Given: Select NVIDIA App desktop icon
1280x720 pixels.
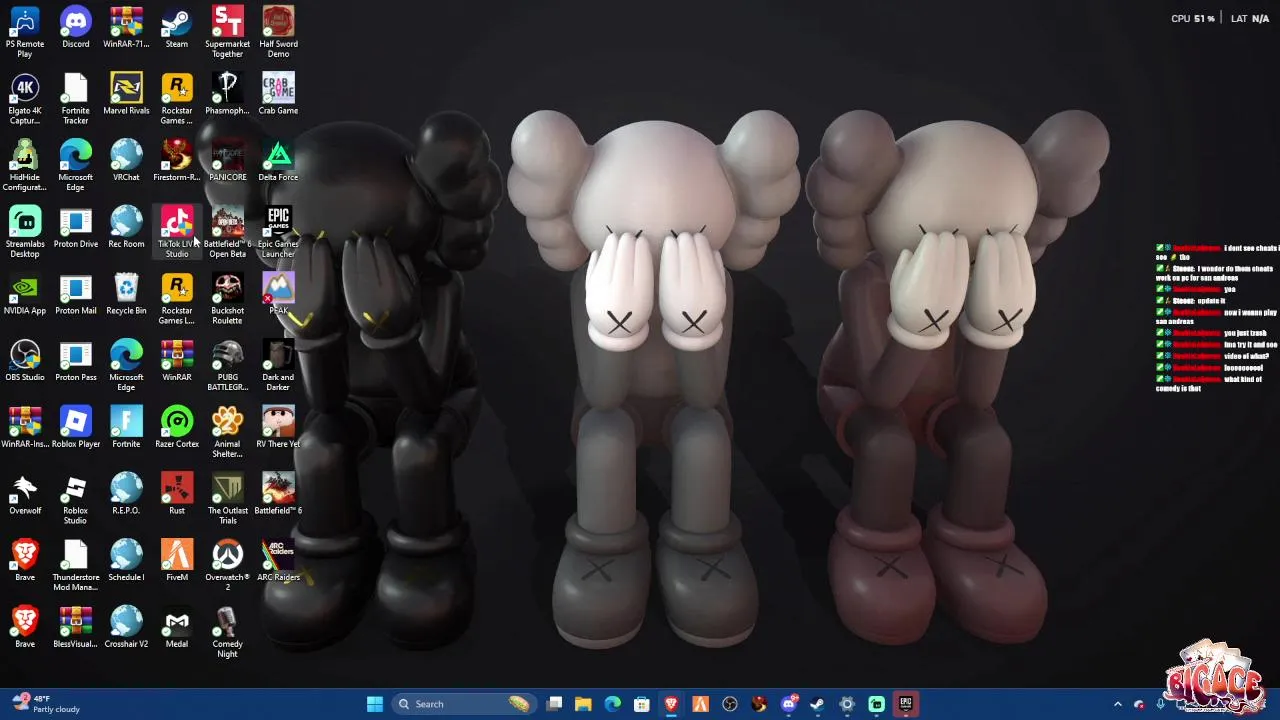Looking at the screenshot, I should 25,294.
